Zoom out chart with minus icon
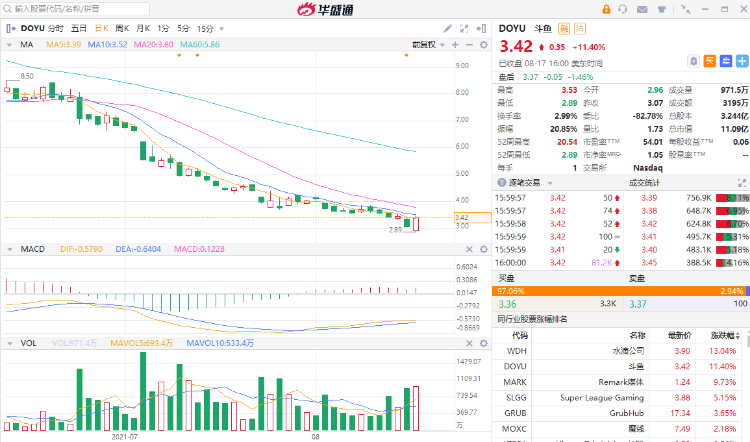Viewport: 750px width, 442px height. coord(469,44)
